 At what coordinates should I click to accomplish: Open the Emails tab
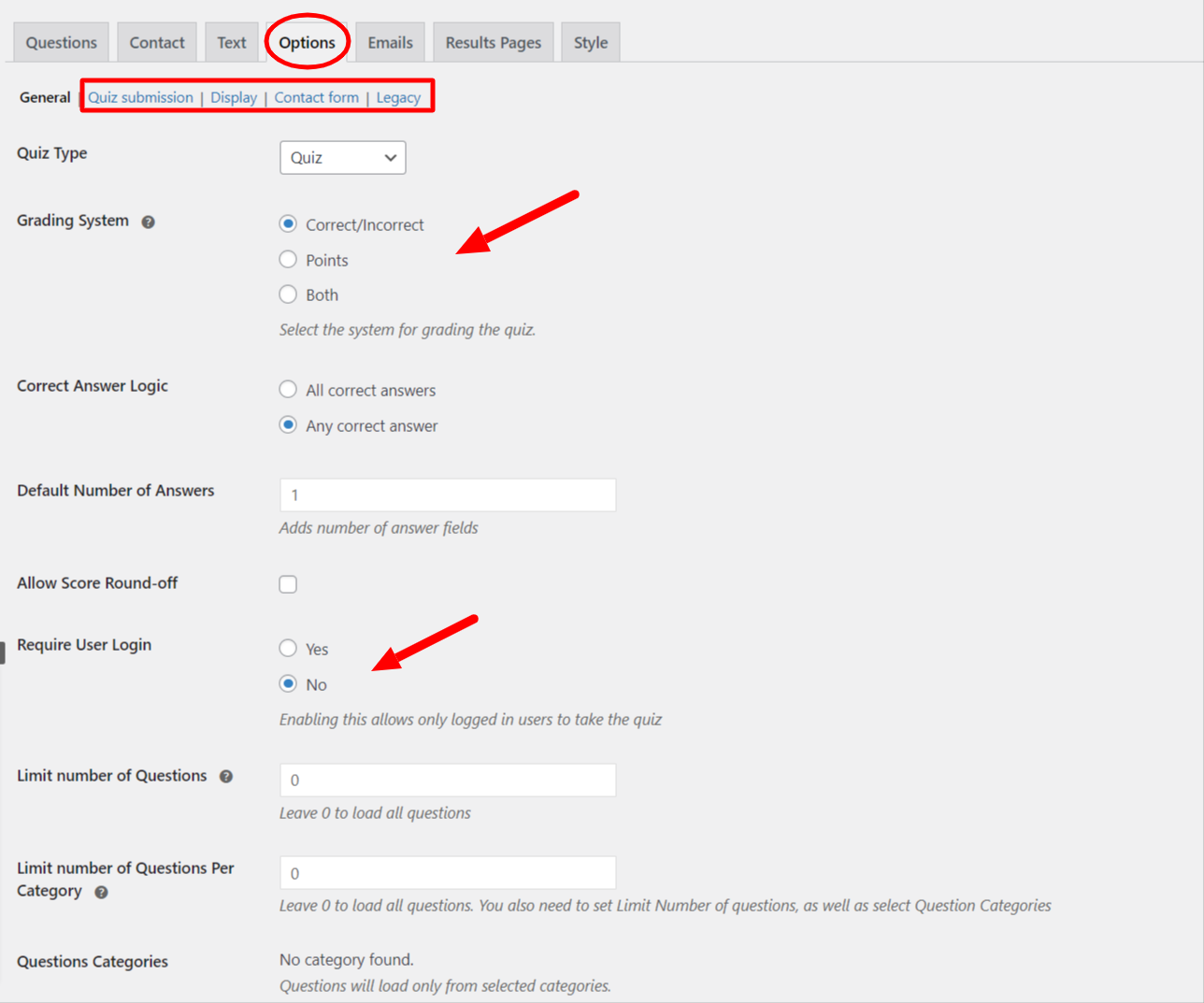(390, 43)
